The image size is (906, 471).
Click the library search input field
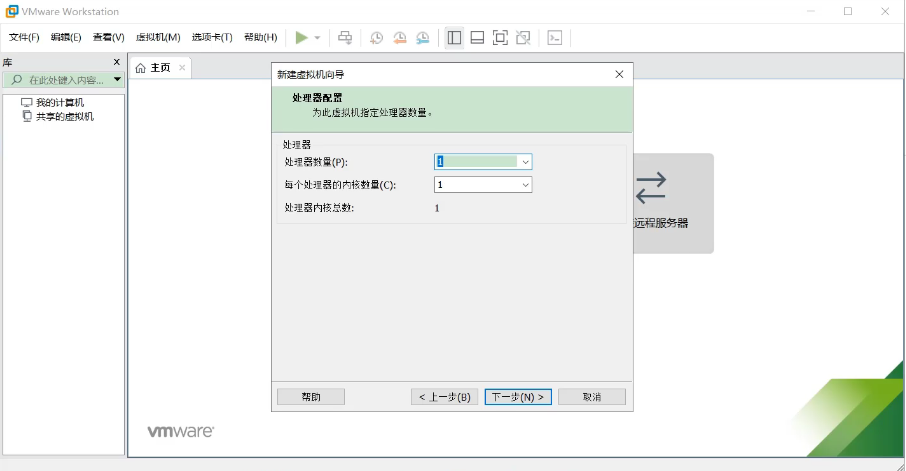point(66,80)
